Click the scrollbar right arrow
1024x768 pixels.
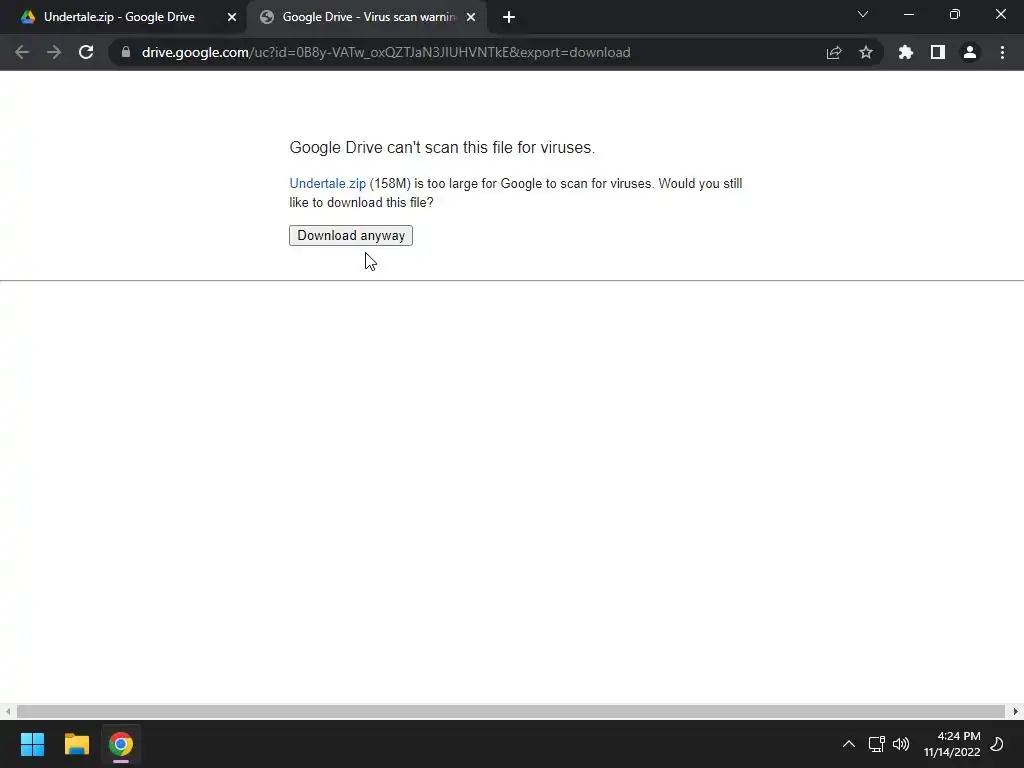click(1016, 711)
